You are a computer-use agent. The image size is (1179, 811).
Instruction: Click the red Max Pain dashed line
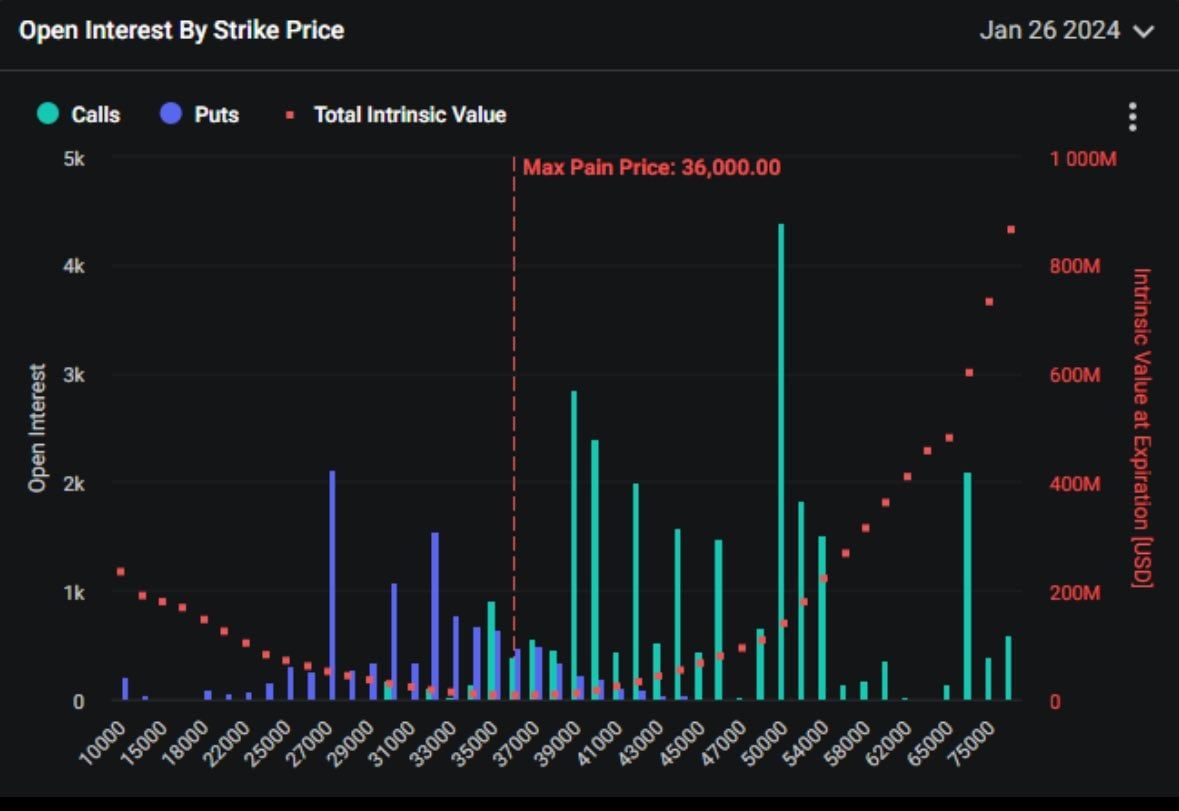coord(514,400)
